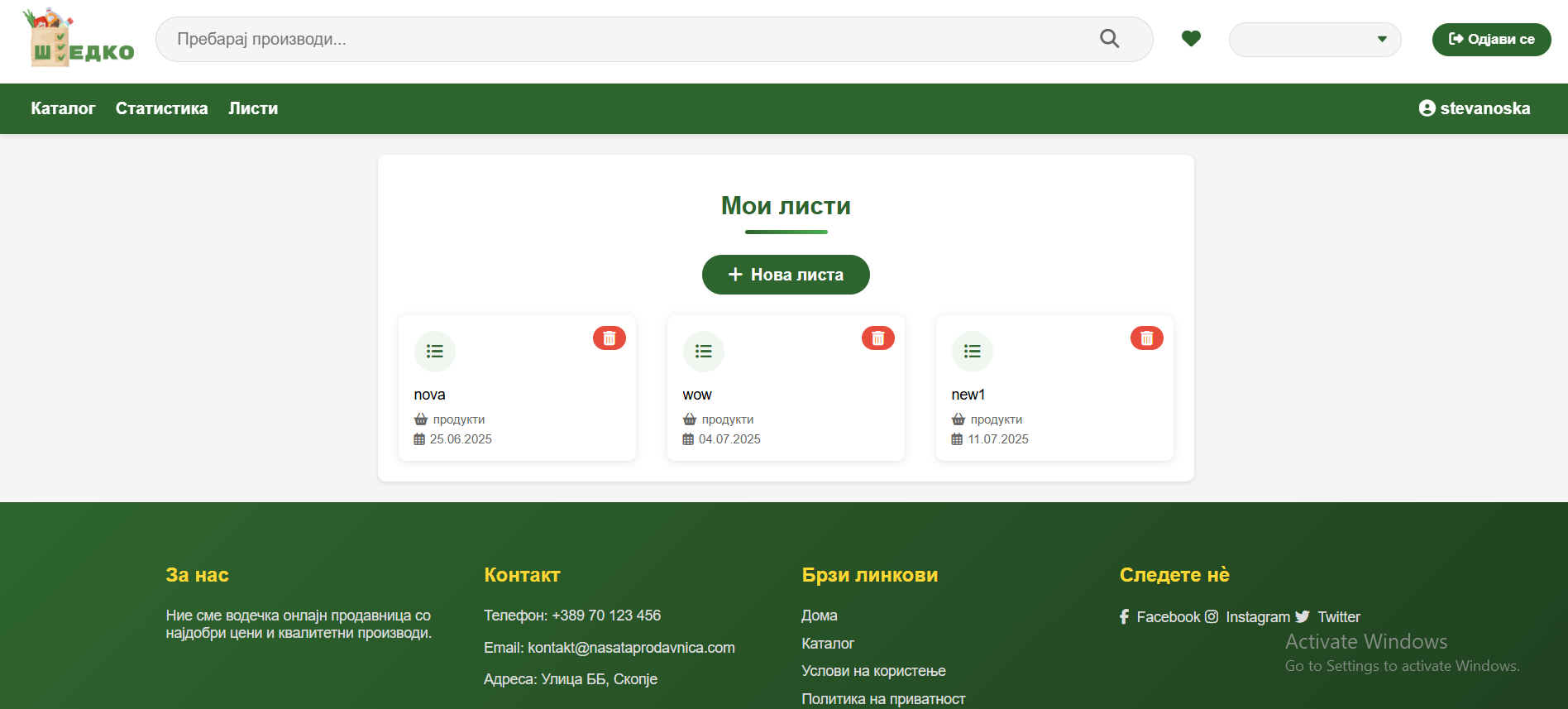Image resolution: width=1568 pixels, height=709 pixels.
Task: Click the list icon on 'new1' card
Action: click(972, 352)
